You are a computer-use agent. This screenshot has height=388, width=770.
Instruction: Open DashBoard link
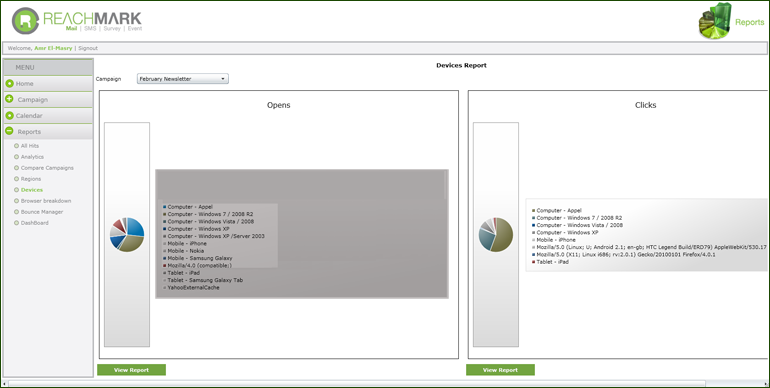tap(34, 223)
